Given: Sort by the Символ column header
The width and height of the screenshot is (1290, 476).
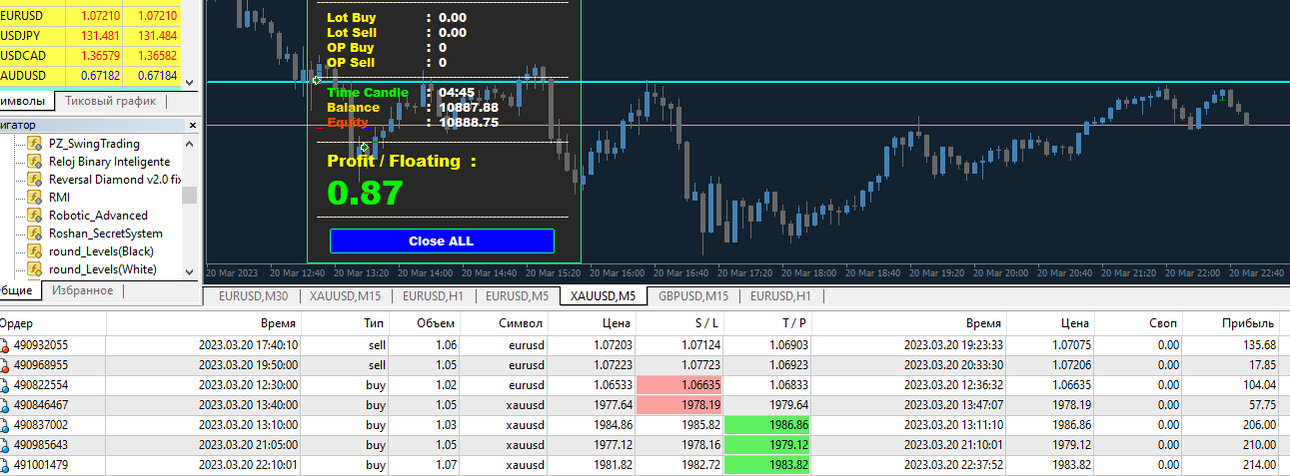Looking at the screenshot, I should pyautogui.click(x=506, y=324).
